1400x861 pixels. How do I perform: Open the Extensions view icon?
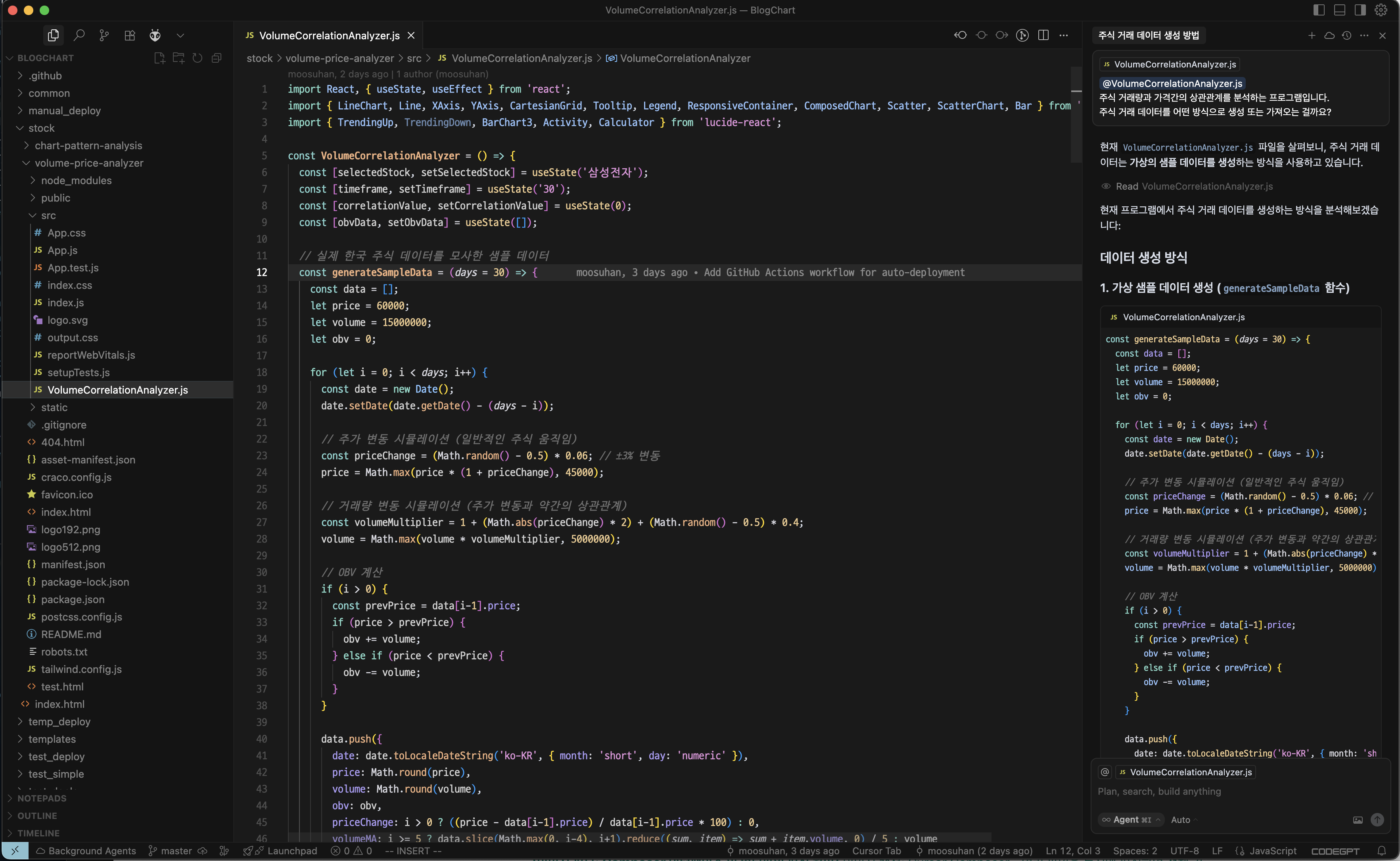pos(130,35)
